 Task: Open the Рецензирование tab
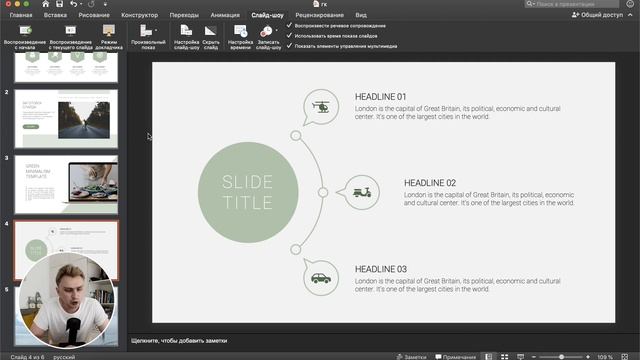pos(319,15)
